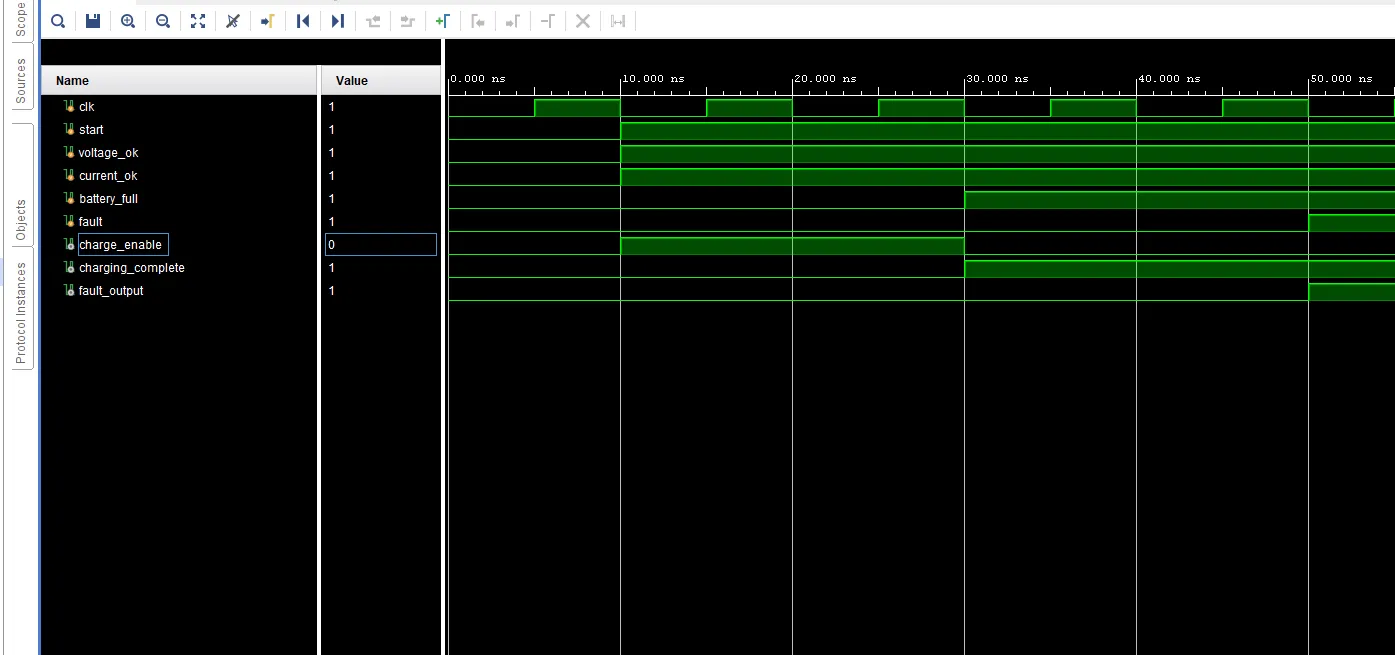Fit the waveform to the window
The width and height of the screenshot is (1395, 655).
click(x=198, y=21)
